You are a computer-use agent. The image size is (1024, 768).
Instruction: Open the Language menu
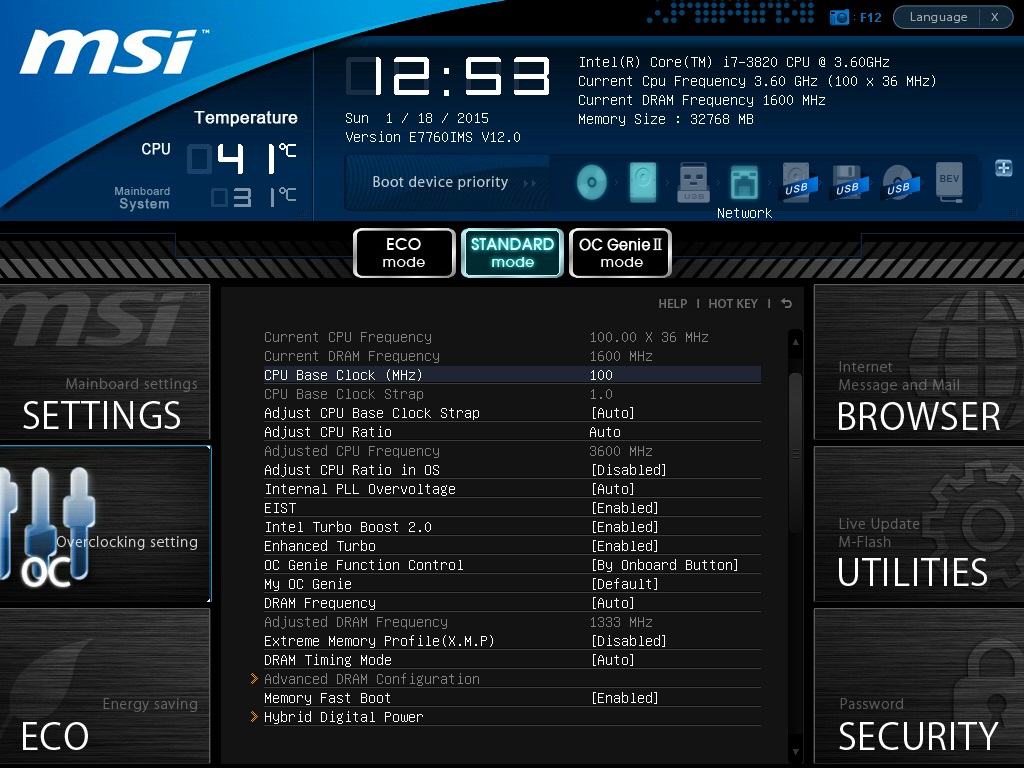(938, 17)
